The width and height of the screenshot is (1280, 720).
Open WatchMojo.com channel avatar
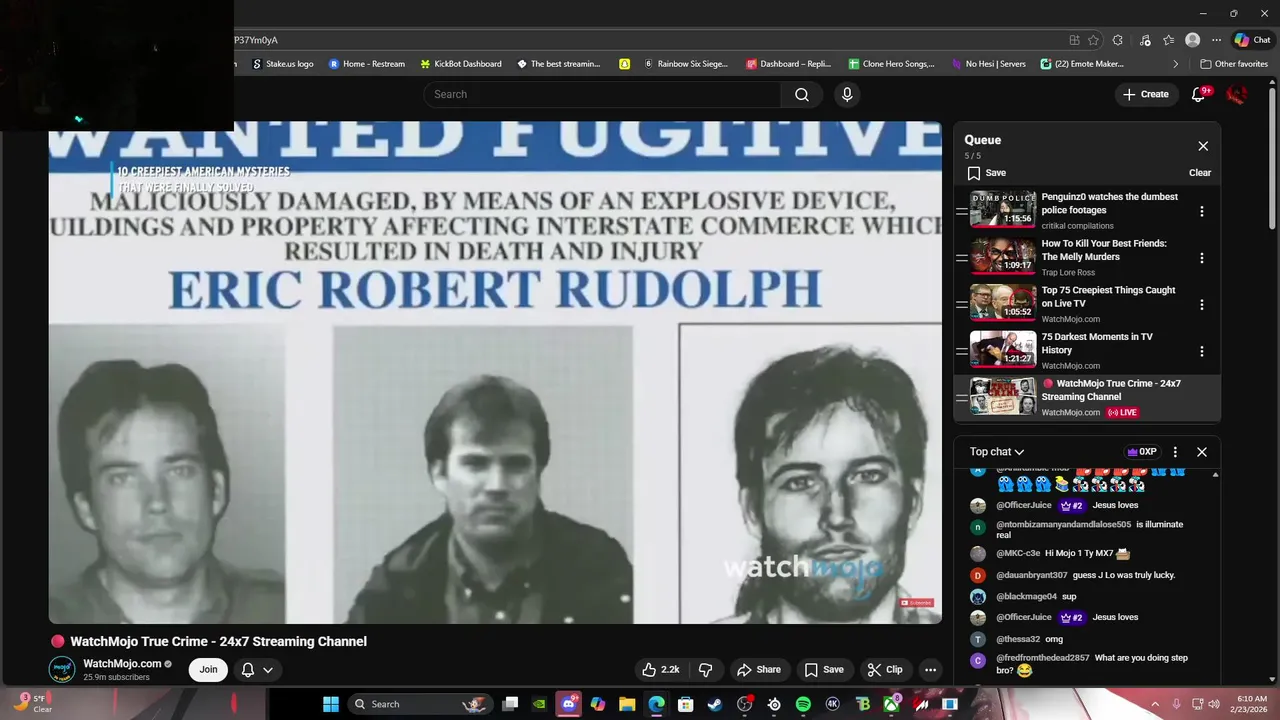(x=62, y=669)
